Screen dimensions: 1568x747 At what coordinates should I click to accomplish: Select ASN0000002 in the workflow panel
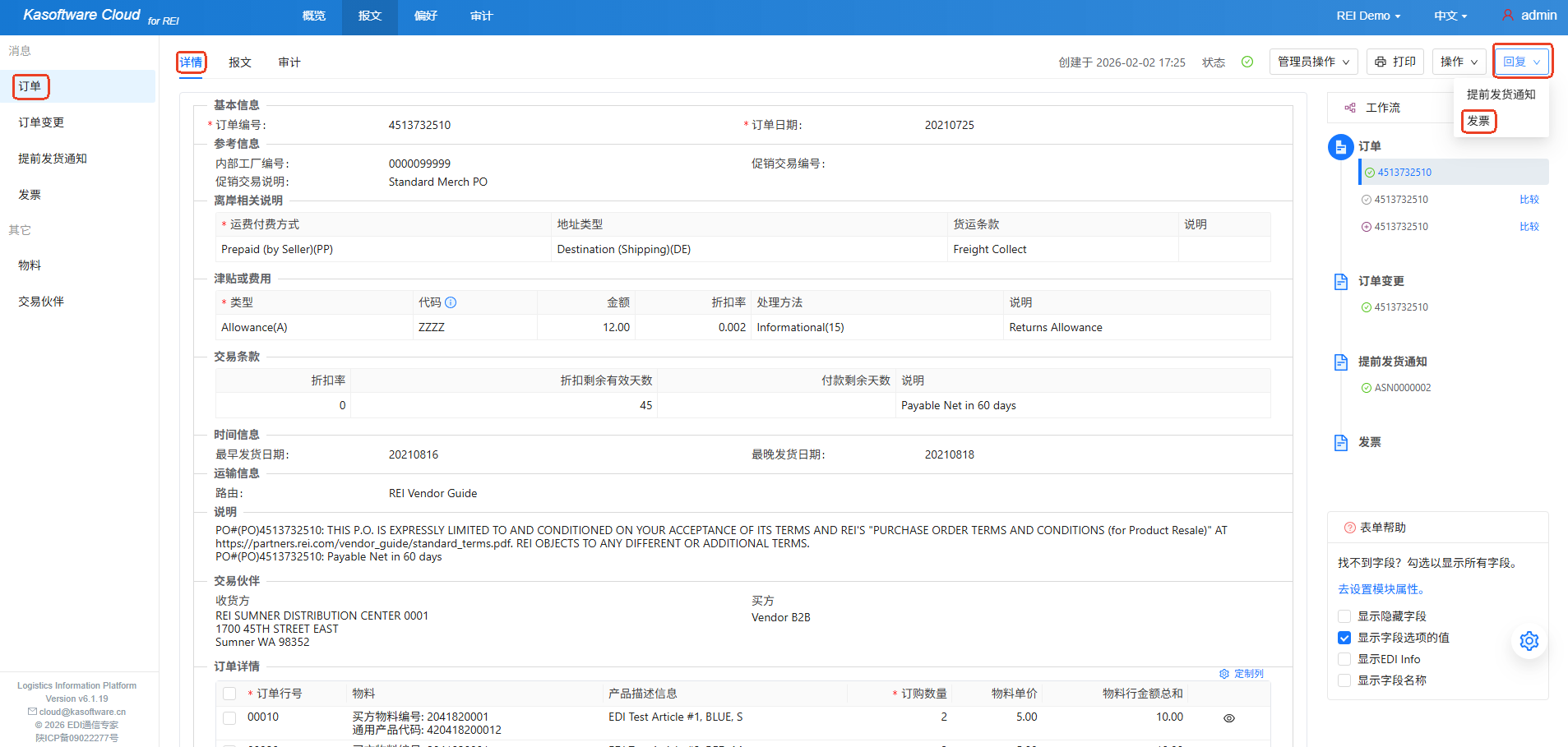pyautogui.click(x=1402, y=388)
